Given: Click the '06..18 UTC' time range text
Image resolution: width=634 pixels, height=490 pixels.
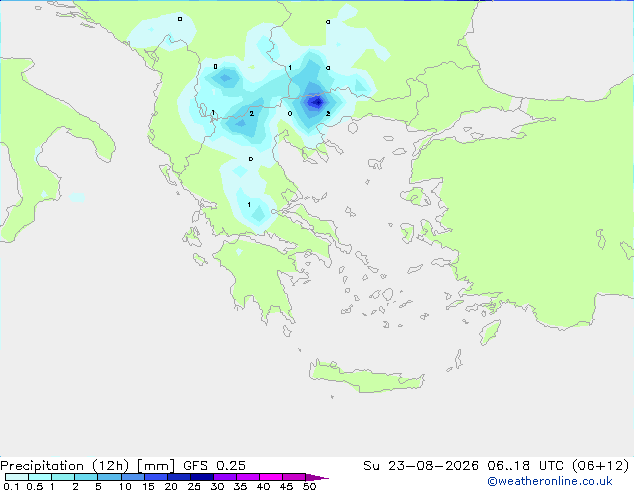Looking at the screenshot, I should [525, 465].
